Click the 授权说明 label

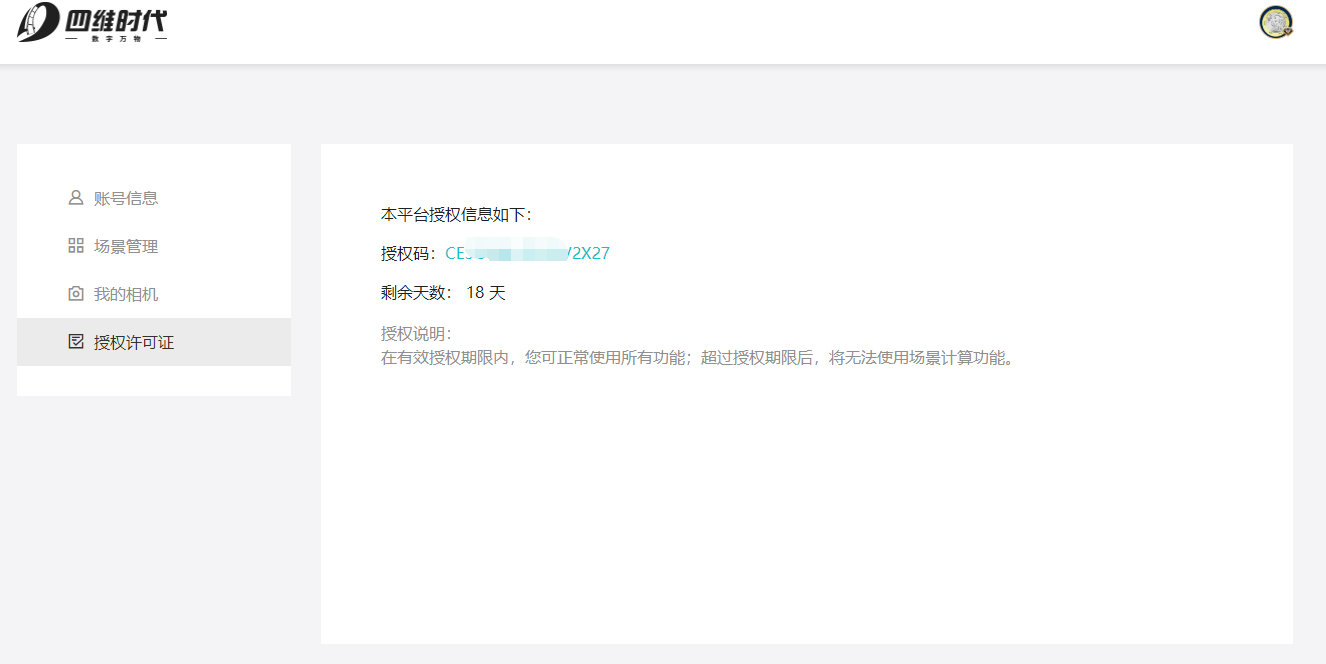(x=416, y=333)
